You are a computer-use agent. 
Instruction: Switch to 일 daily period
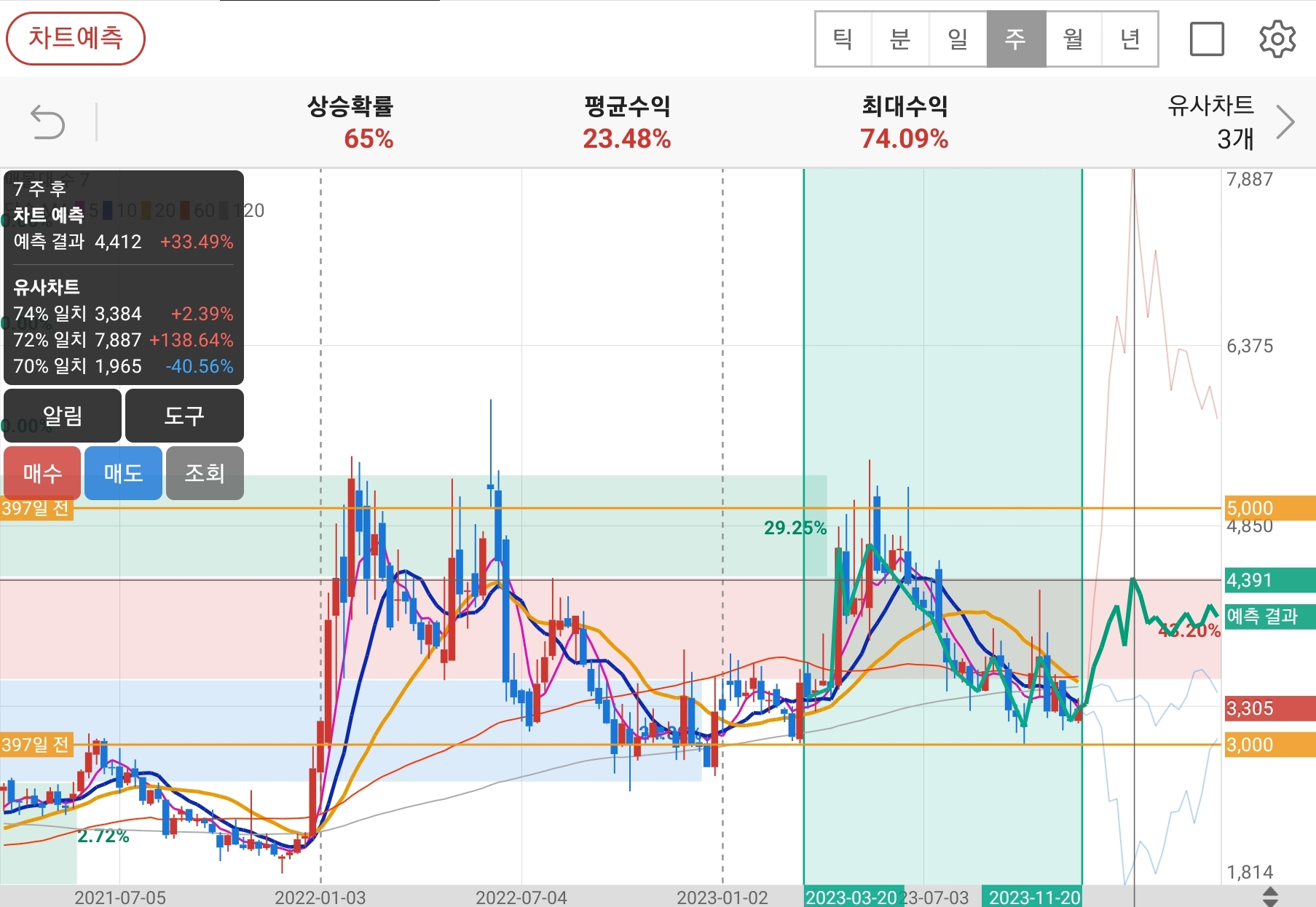pyautogui.click(x=958, y=39)
